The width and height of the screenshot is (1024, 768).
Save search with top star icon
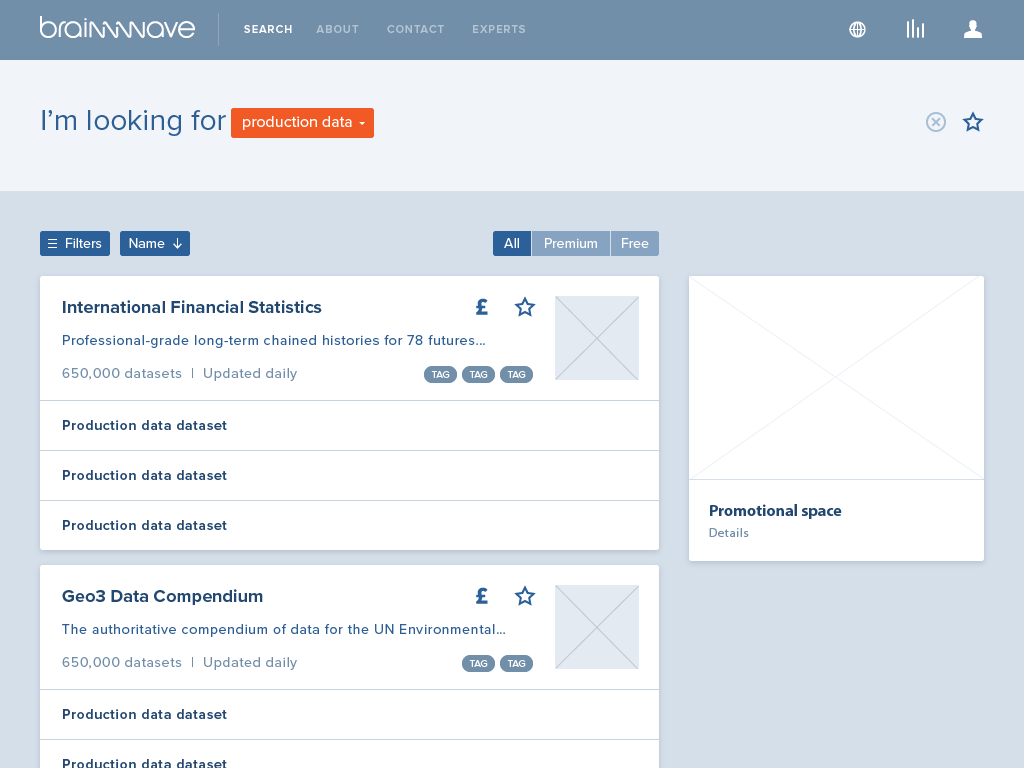(x=973, y=122)
